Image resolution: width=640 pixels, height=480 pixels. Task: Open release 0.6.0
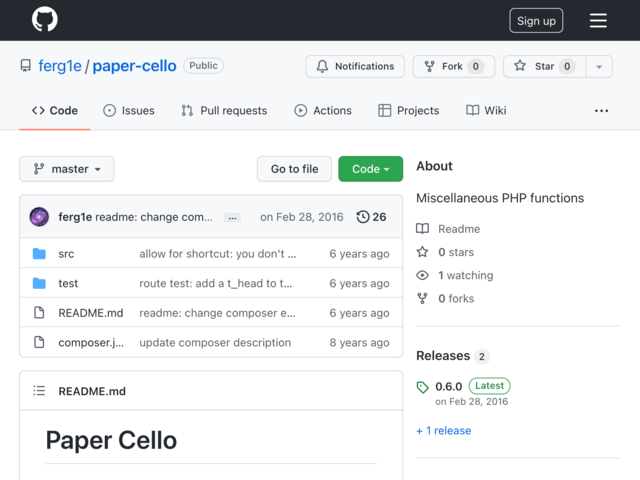449,386
